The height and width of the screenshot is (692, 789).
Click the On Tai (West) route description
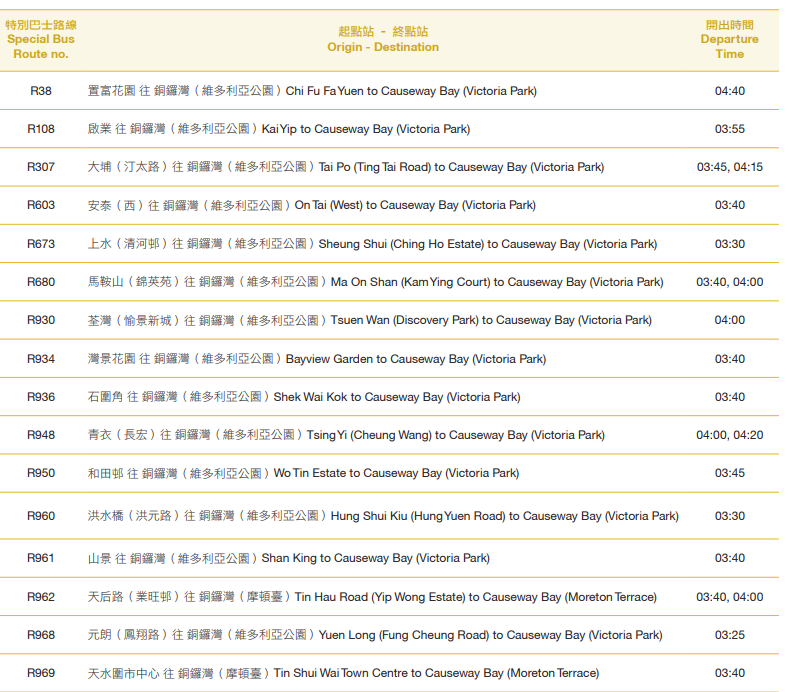312,205
